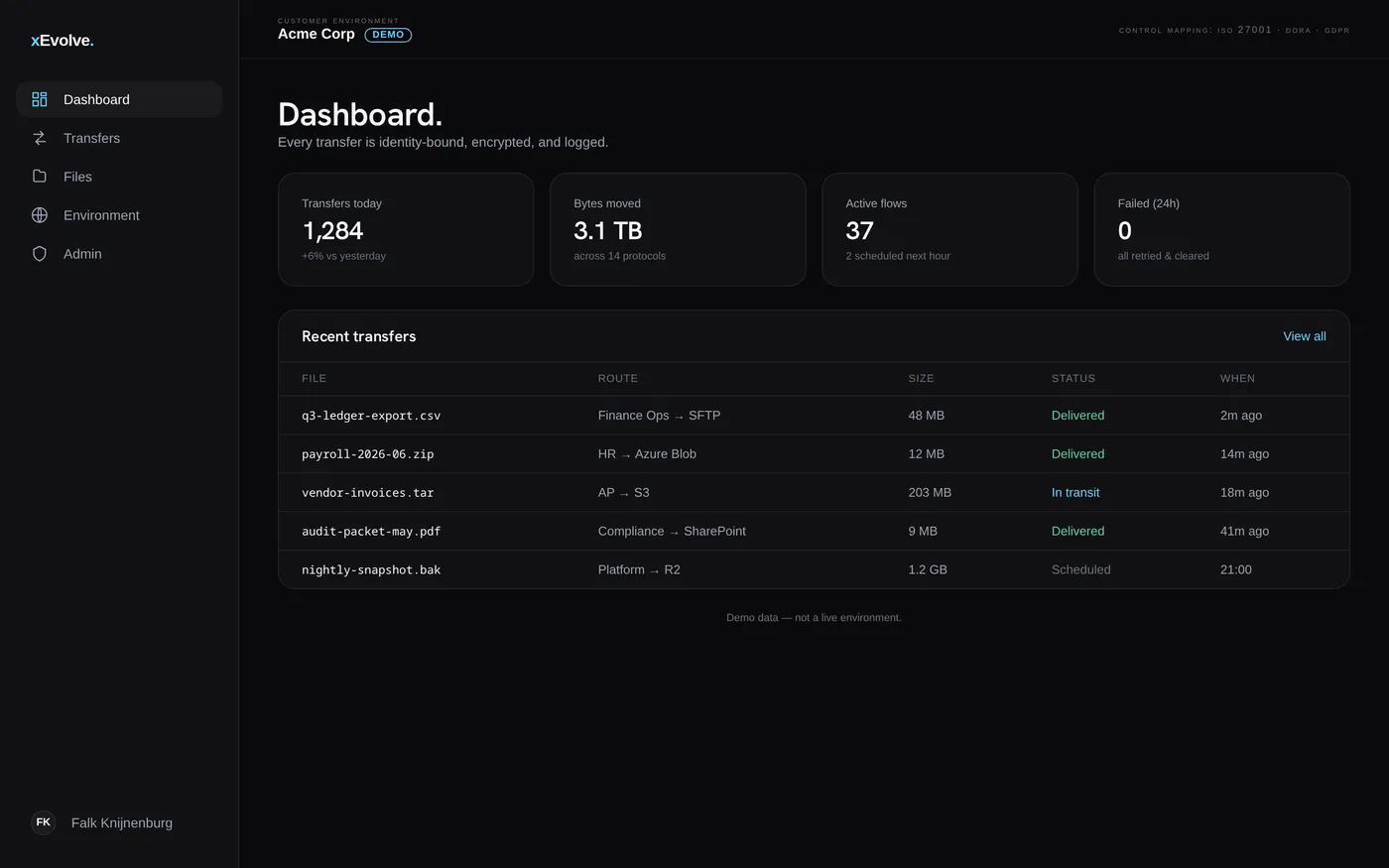Select file vendor-invoices.tar
Image resolution: width=1389 pixels, height=868 pixels.
(367, 493)
